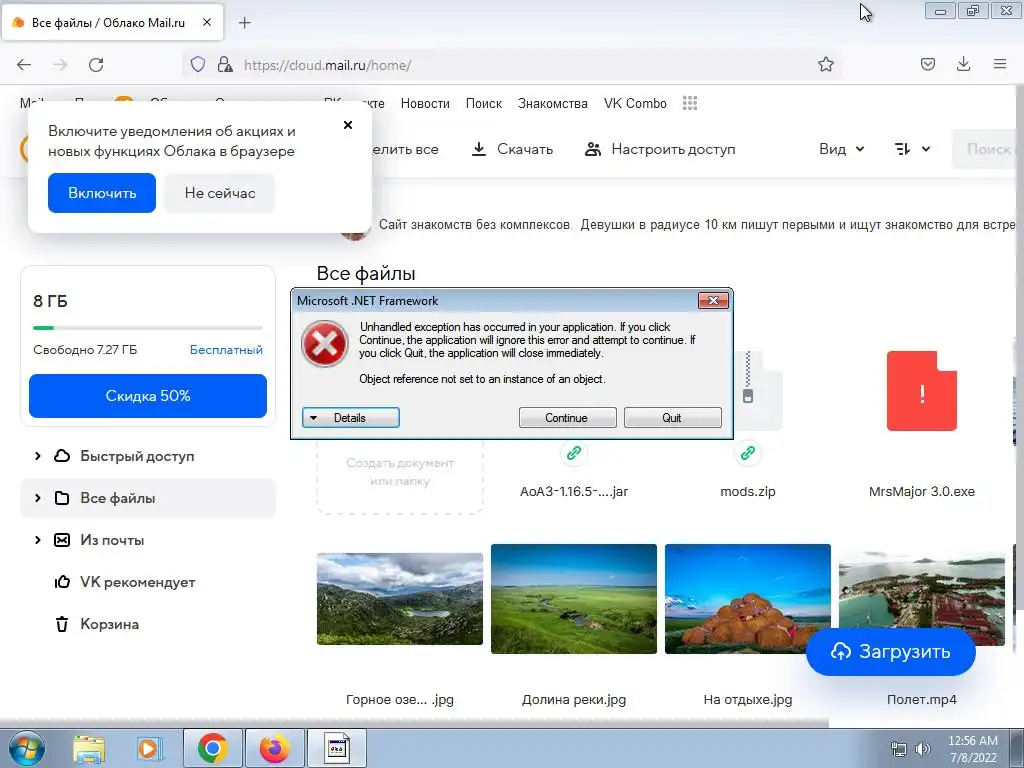Viewport: 1024px width, 768px height.
Task: Open Из почты in sidebar
Action: point(112,540)
